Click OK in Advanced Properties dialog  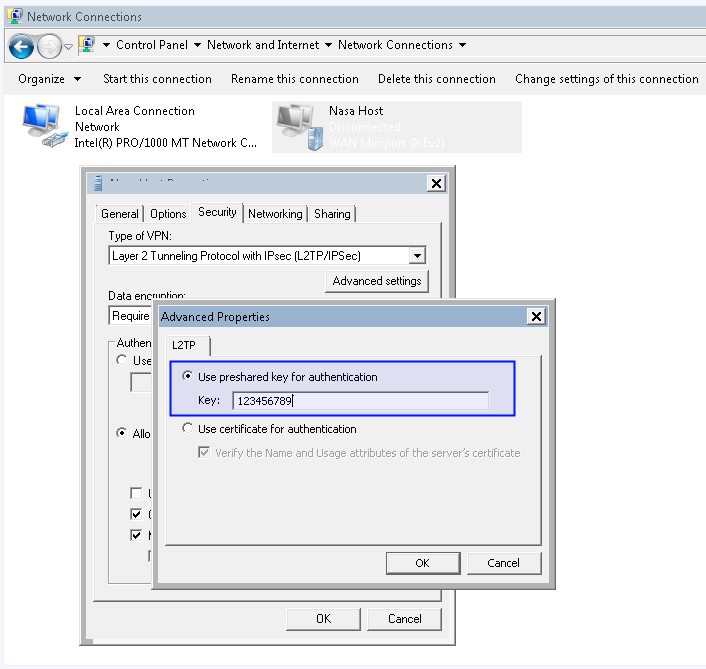pyautogui.click(x=422, y=563)
